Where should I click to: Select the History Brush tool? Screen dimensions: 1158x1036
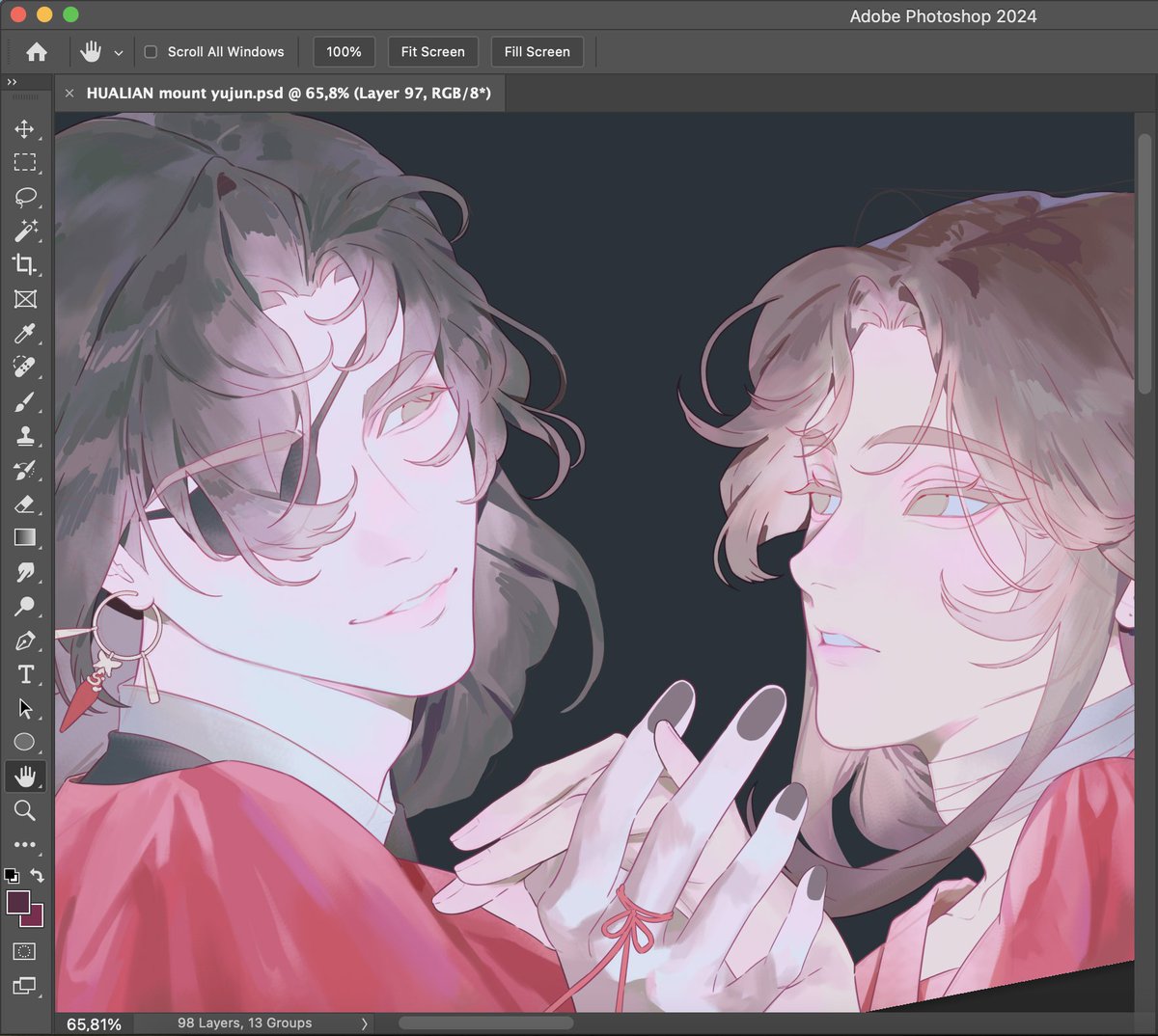[x=25, y=470]
